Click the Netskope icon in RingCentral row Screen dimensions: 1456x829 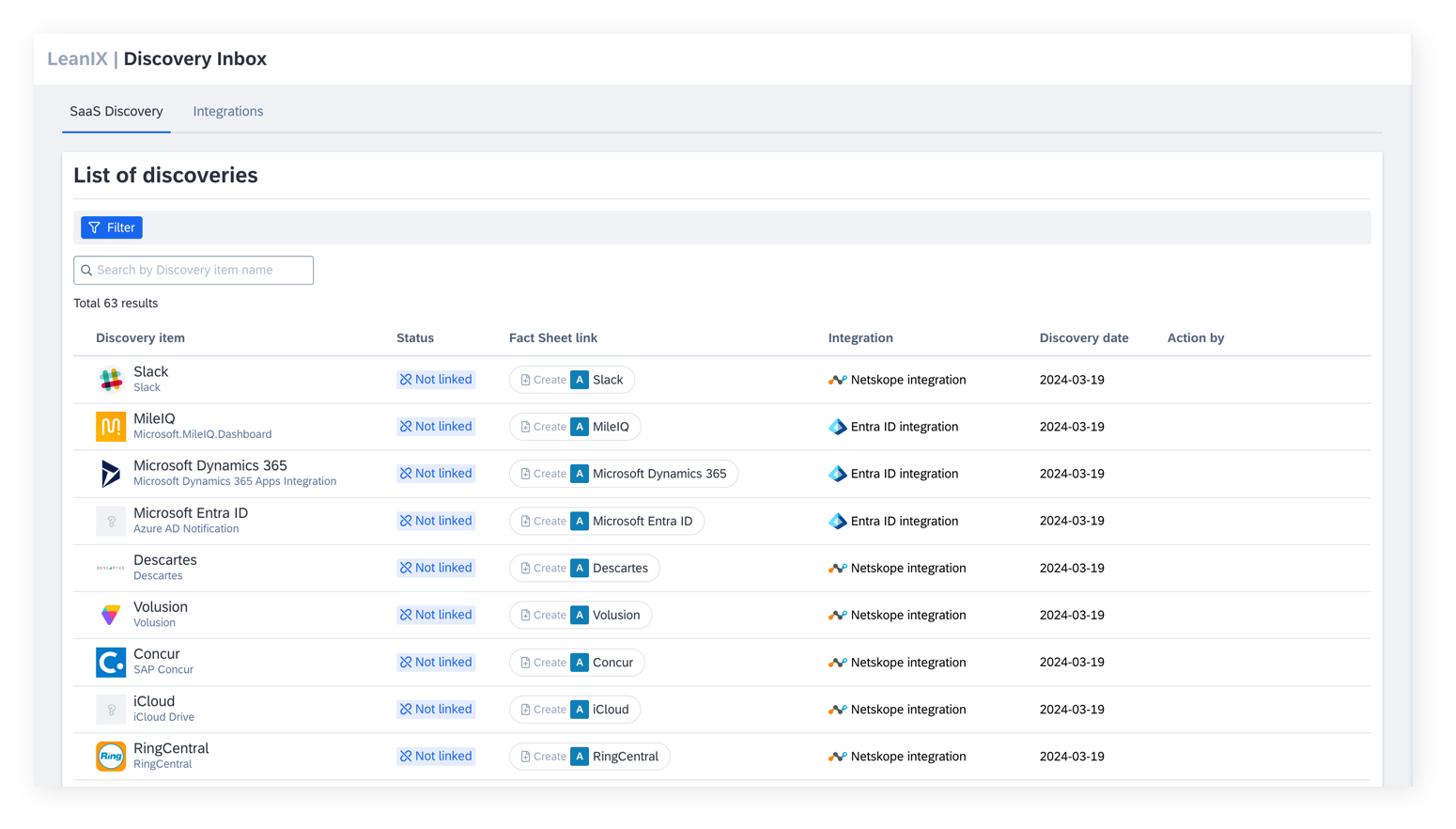[837, 757]
